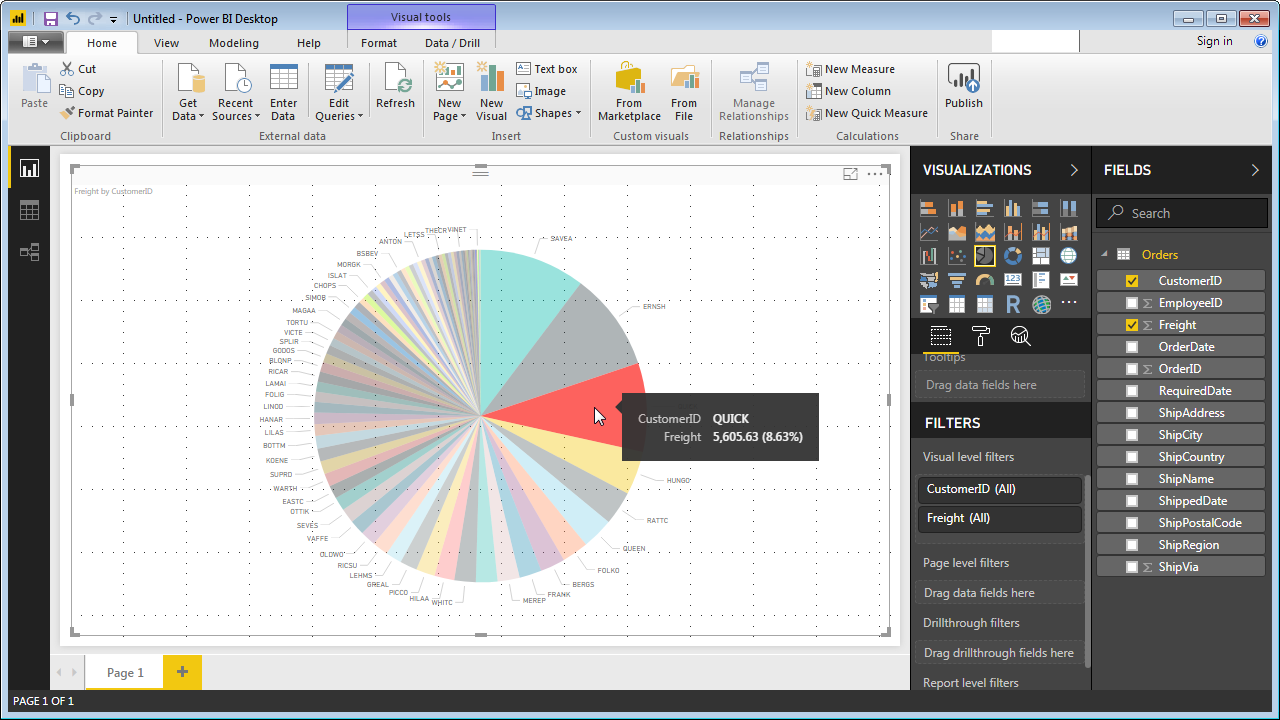The height and width of the screenshot is (720, 1280).
Task: Collapse the Orders table in Fields pane
Action: (1106, 254)
